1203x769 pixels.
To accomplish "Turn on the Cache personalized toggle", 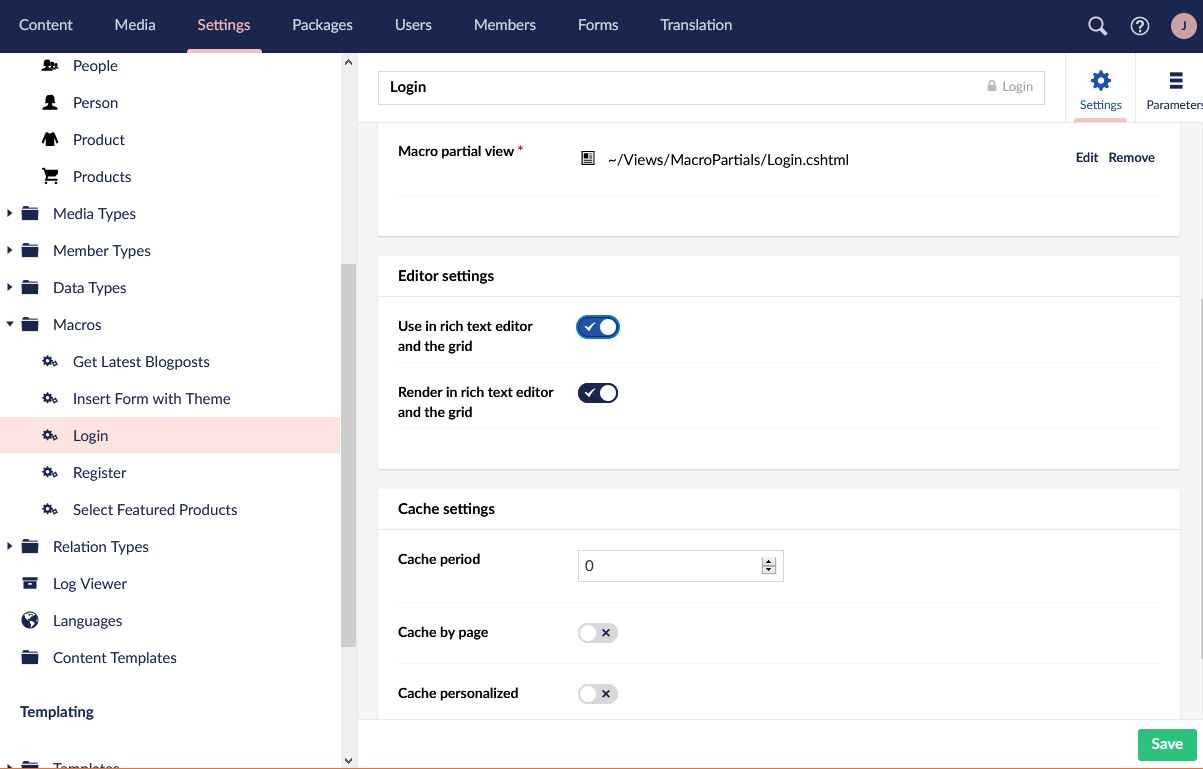I will pyautogui.click(x=598, y=694).
